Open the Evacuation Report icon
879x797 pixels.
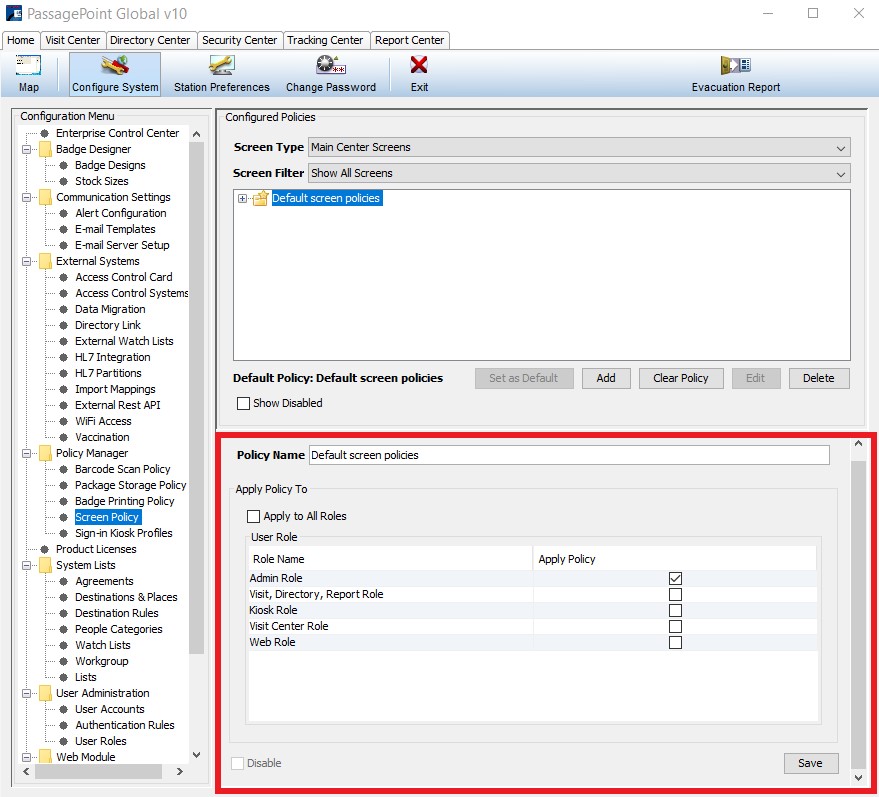[x=735, y=65]
